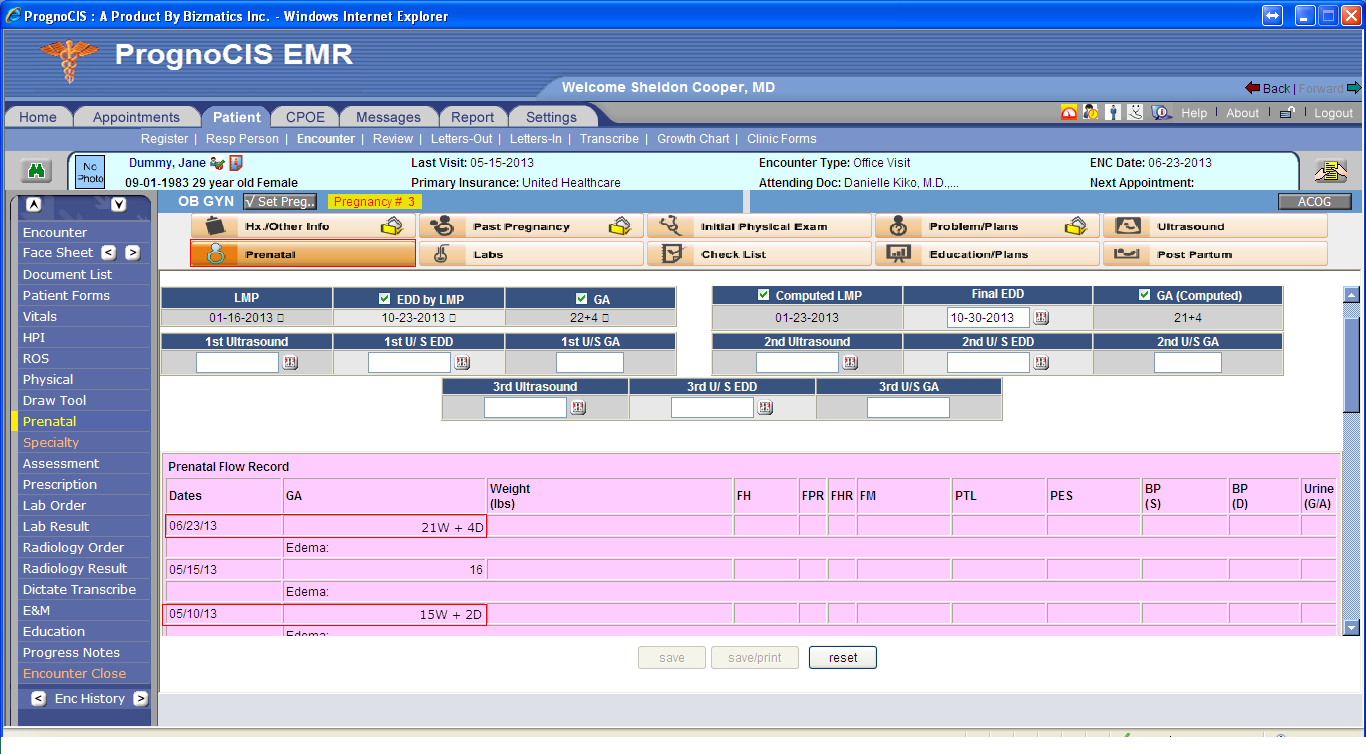Click sidebar scroll-down arrow icon
The image size is (1366, 754).
(x=118, y=205)
